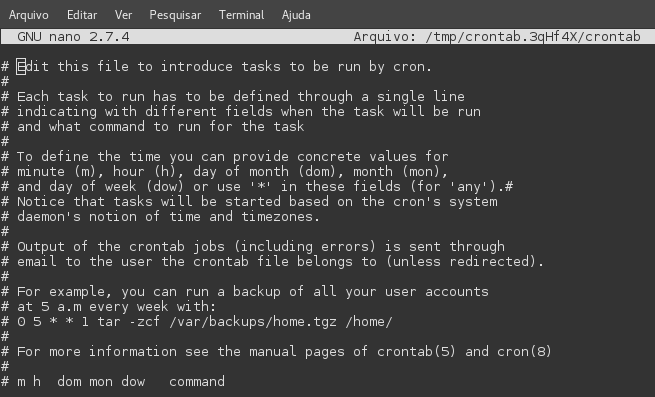Click the 'minute (m), hour (h)' line
Screen dimensions: 655x397
coord(225,172)
